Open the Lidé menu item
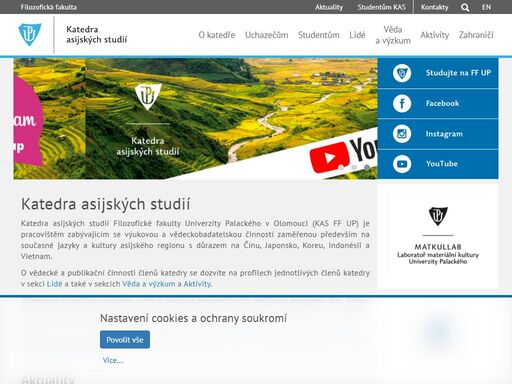Screen dimensions: 512x384 coord(357,35)
